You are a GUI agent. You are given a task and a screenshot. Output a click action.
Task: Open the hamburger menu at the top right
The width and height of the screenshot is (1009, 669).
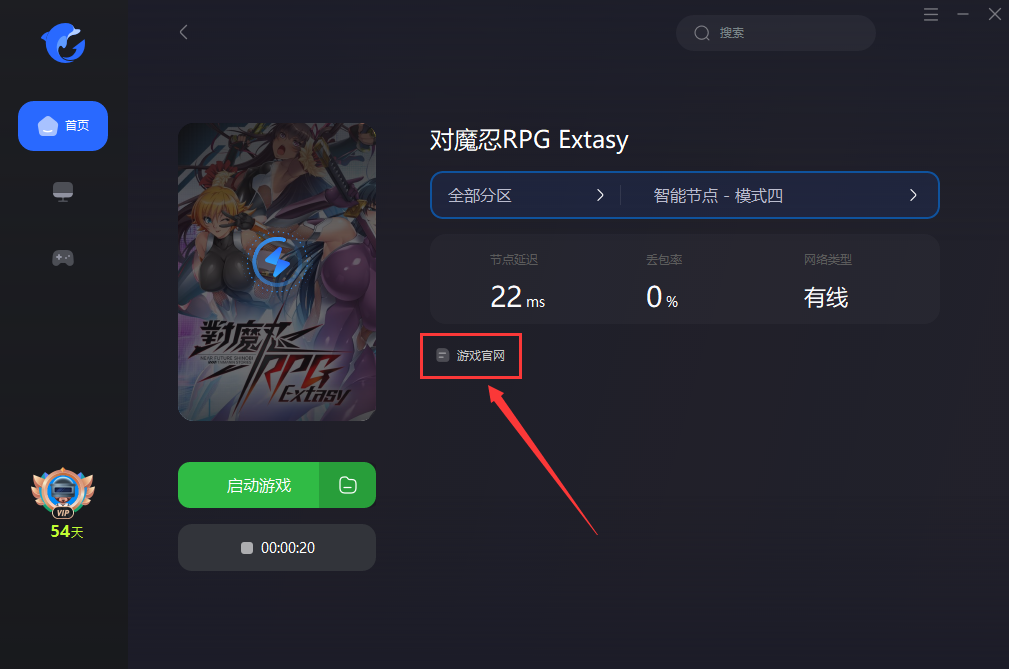pyautogui.click(x=930, y=14)
